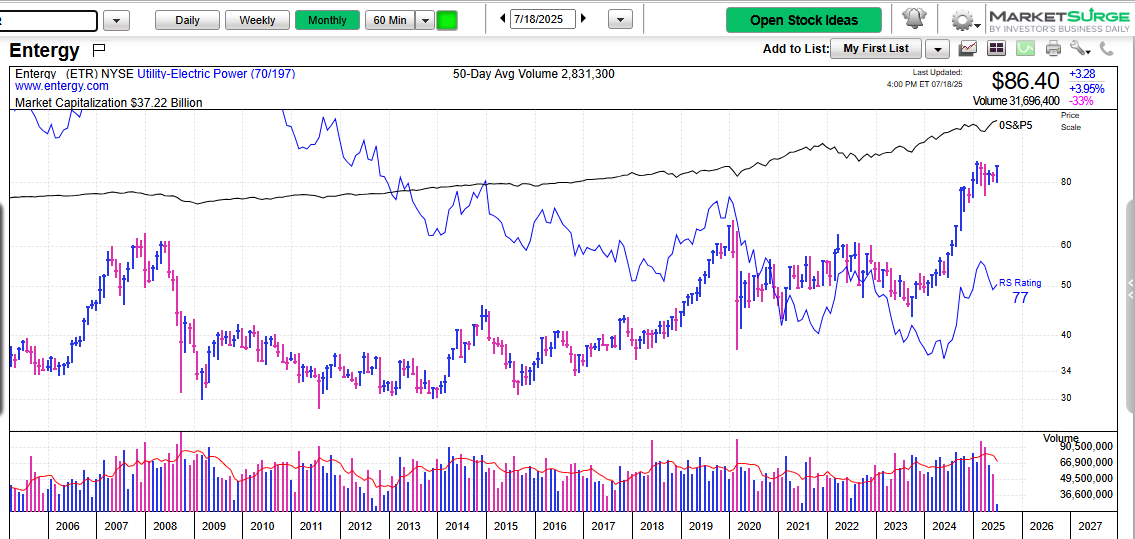Click the $86.40 price quote

(1026, 80)
